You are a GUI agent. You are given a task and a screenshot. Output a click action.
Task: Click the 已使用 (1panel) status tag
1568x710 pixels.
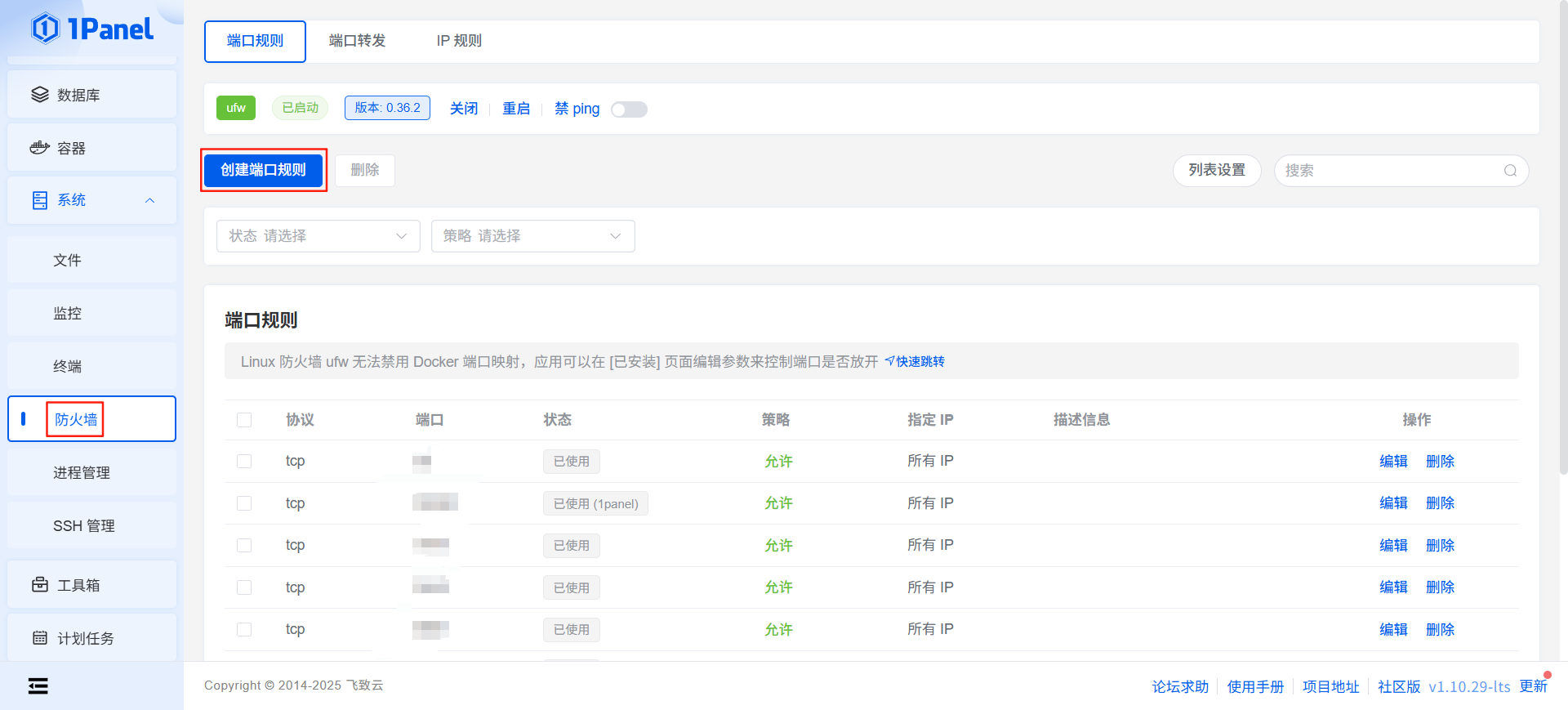pyautogui.click(x=596, y=504)
